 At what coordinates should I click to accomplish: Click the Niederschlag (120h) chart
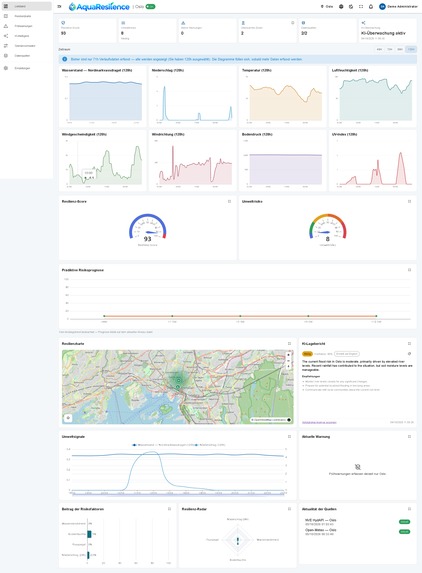193,96
